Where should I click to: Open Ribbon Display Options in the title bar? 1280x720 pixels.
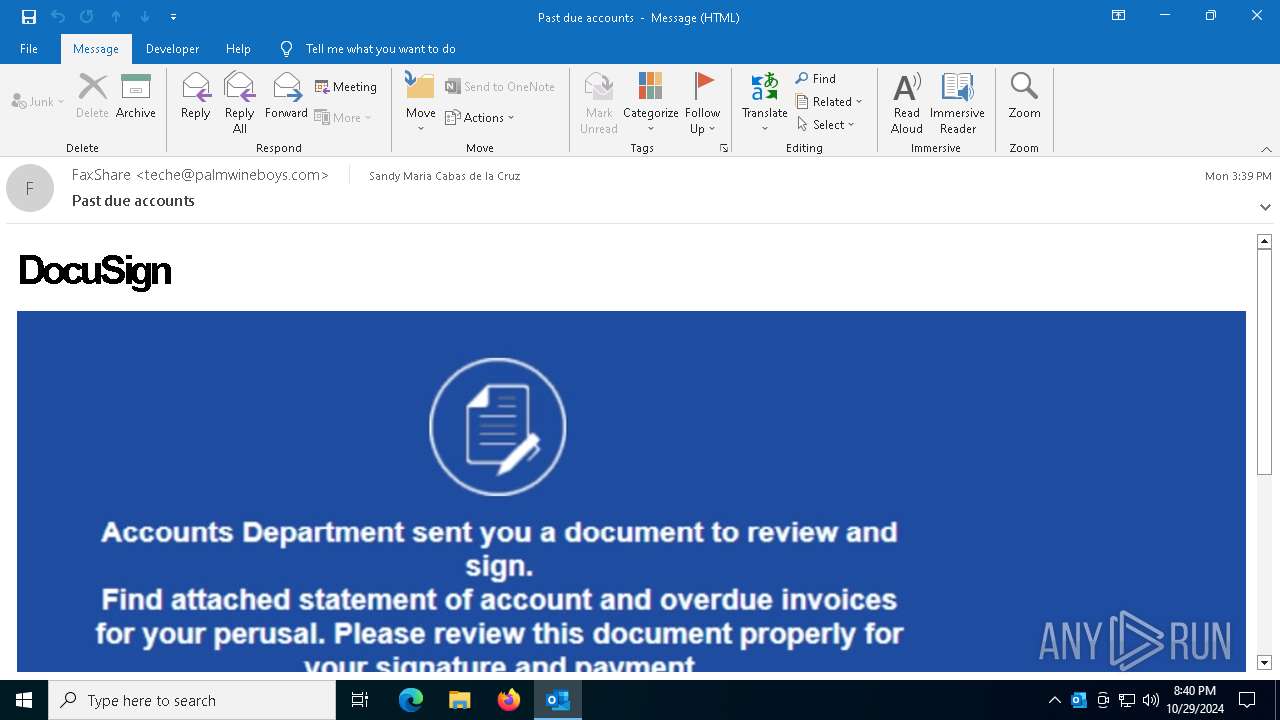click(1119, 16)
